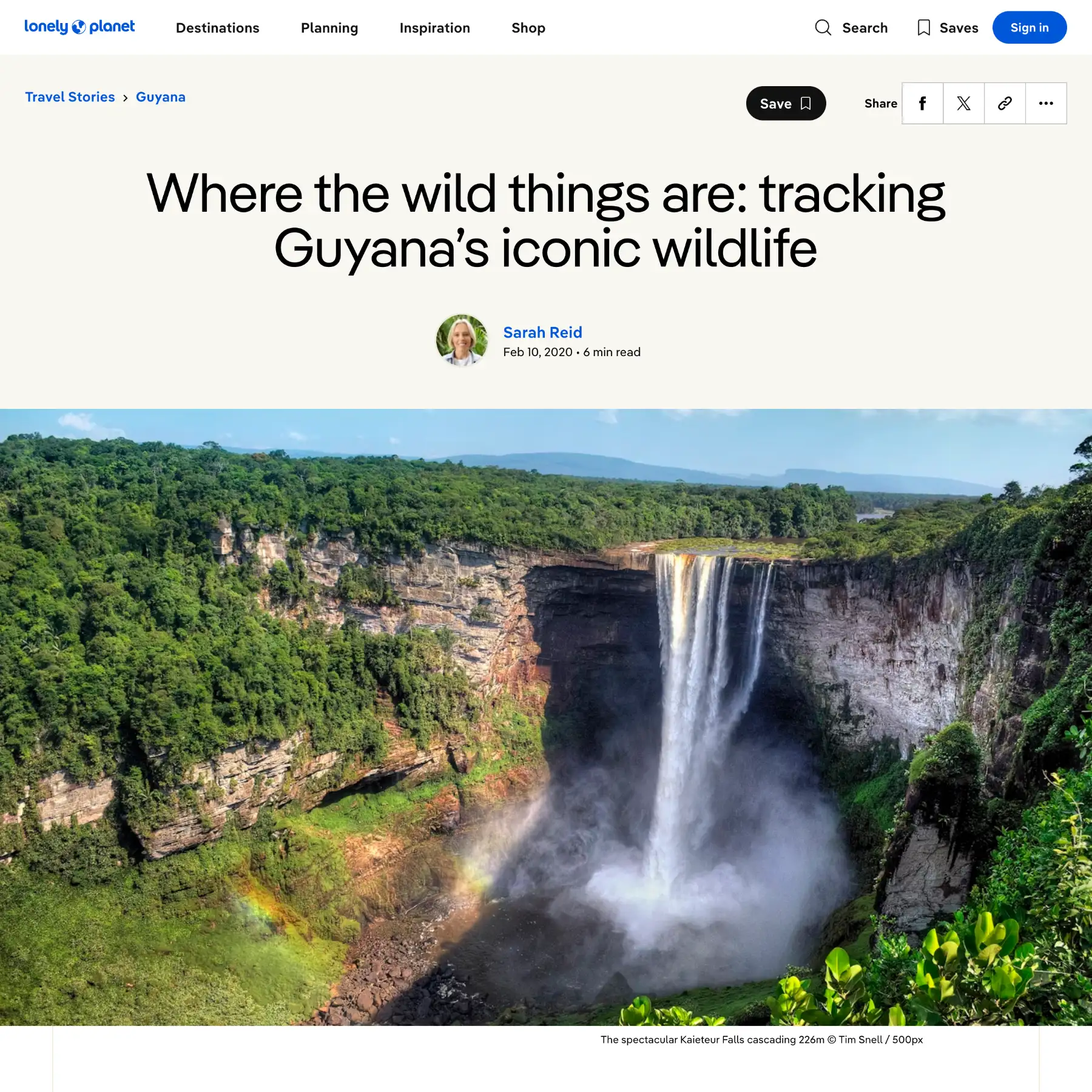The height and width of the screenshot is (1092, 1092).
Task: Click the Kaieteur Falls hero image
Action: pos(546,717)
